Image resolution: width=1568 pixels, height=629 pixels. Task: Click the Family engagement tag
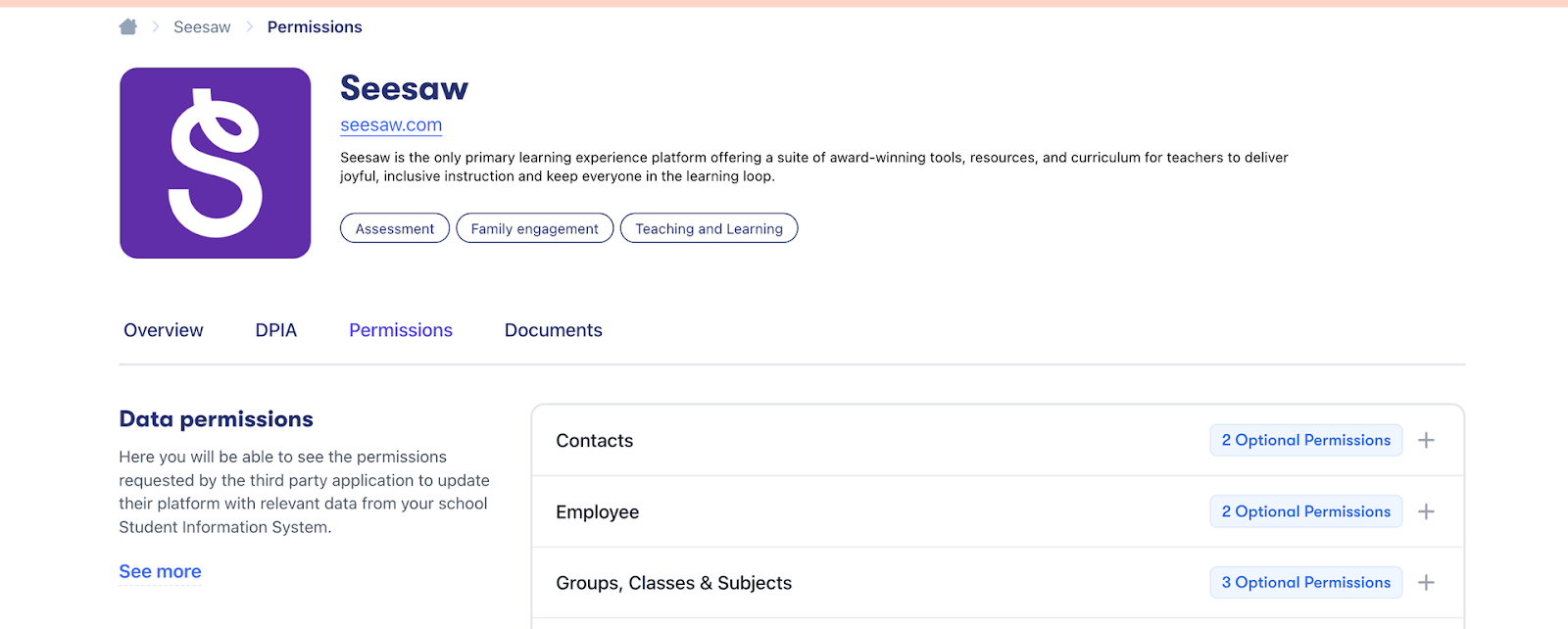pos(534,228)
